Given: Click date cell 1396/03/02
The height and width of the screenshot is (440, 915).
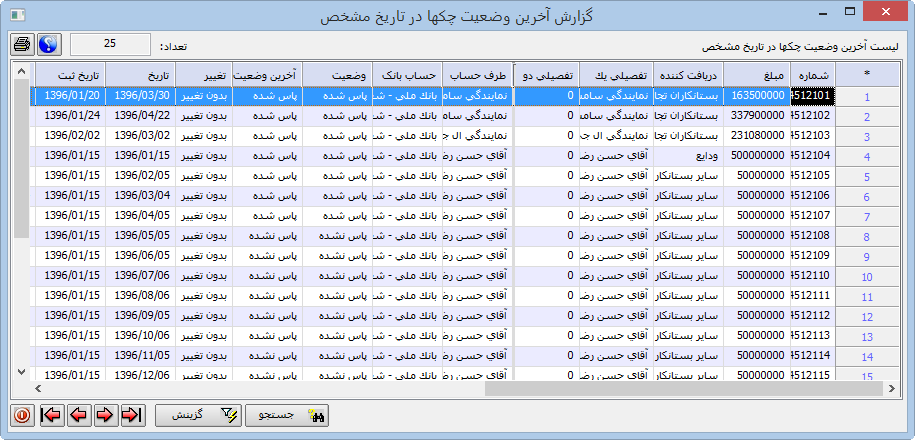Looking at the screenshot, I should tap(140, 136).
